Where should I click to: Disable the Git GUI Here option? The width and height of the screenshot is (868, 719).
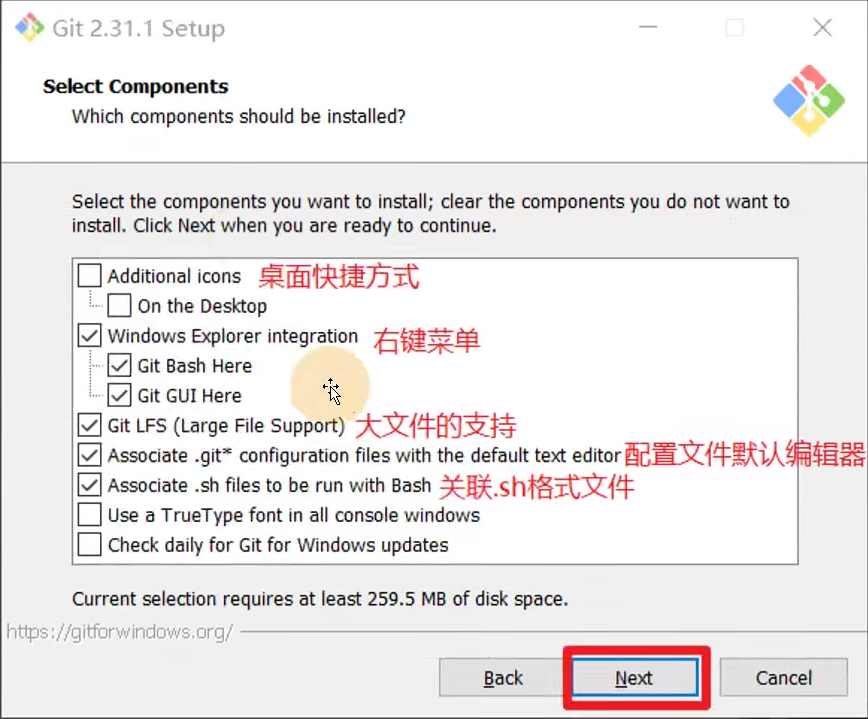[x=120, y=395]
